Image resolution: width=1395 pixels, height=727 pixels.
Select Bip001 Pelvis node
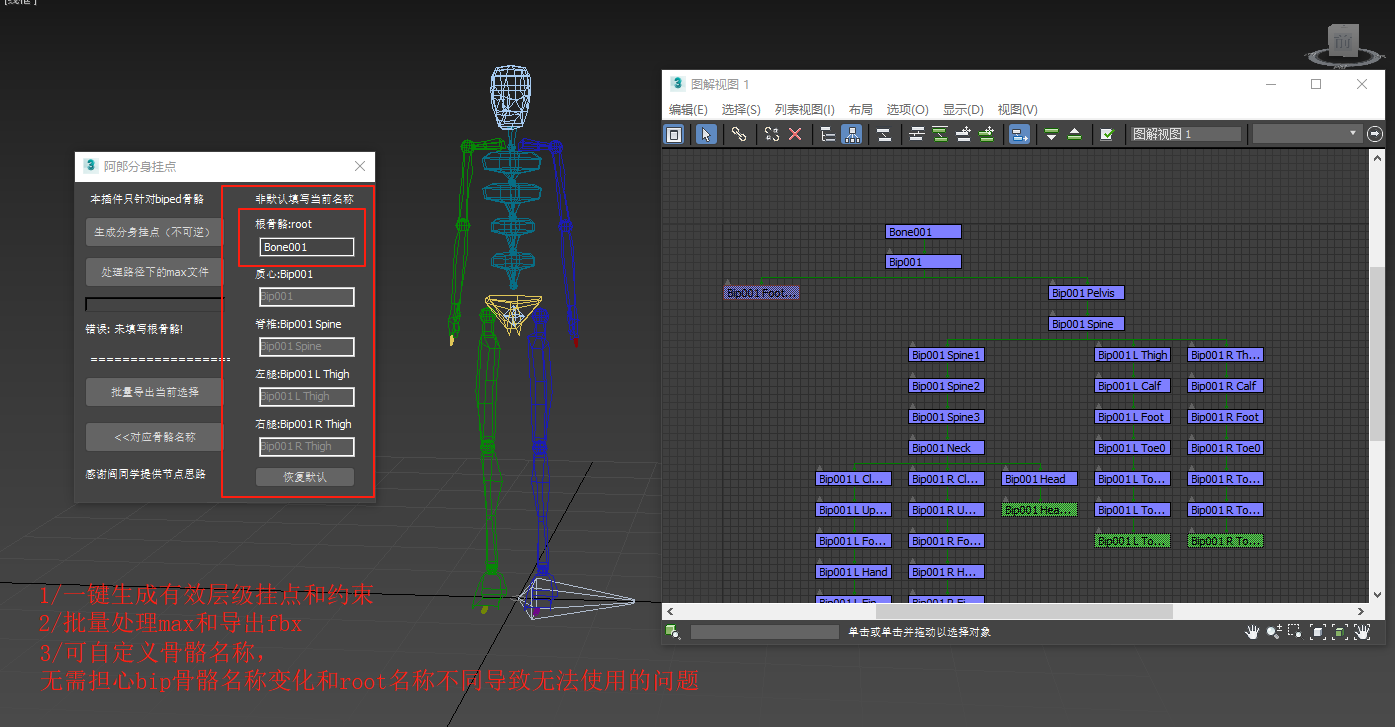click(x=1086, y=293)
